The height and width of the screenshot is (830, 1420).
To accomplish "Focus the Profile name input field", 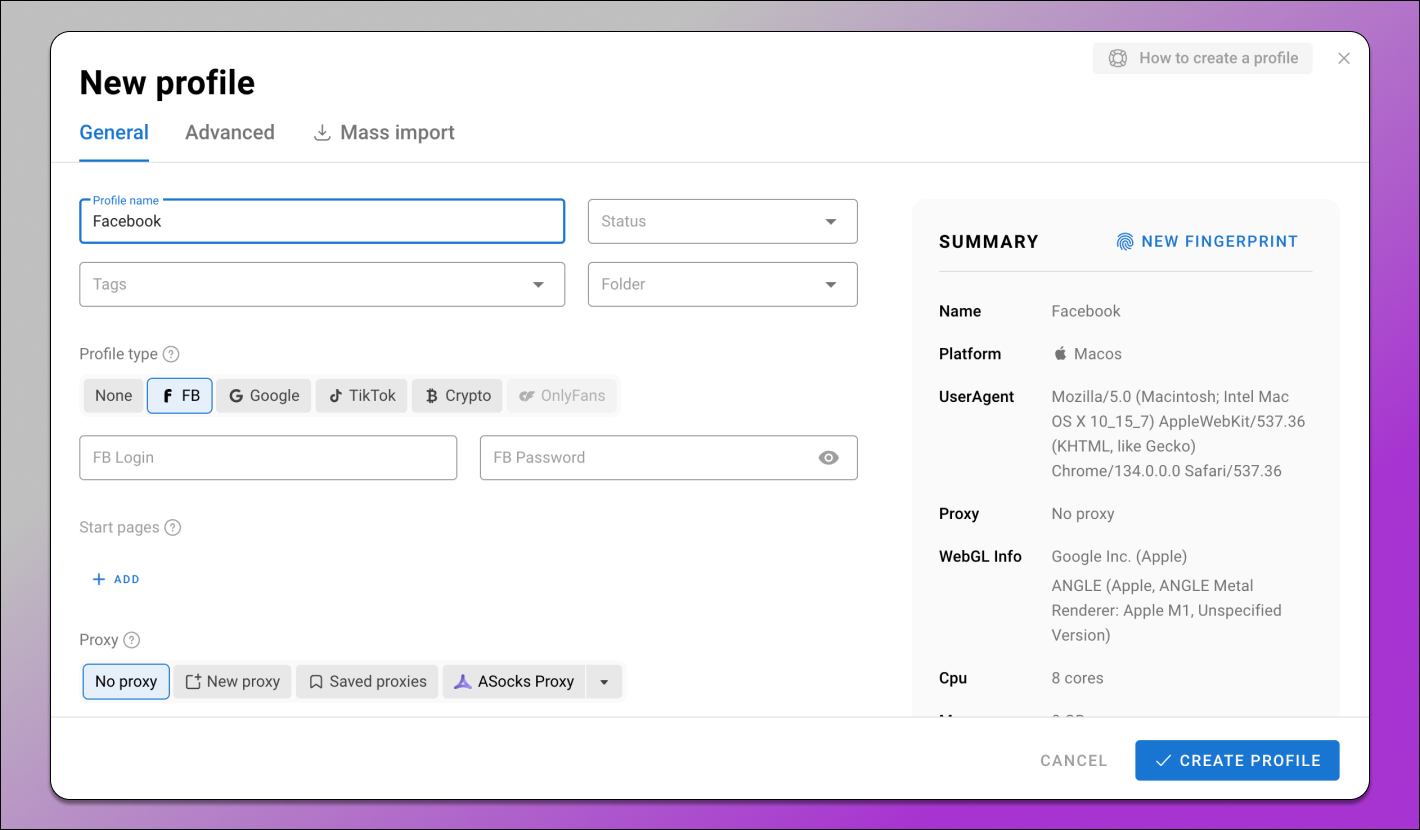I will 322,221.
